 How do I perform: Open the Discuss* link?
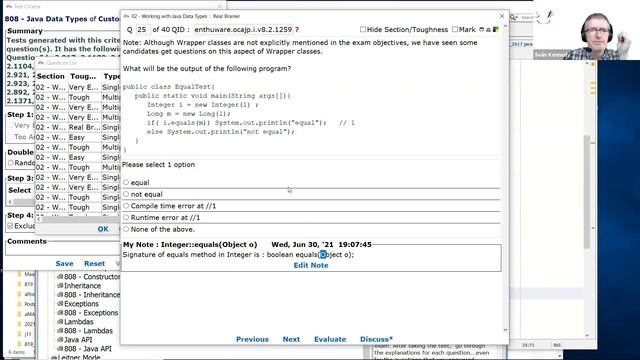coord(376,339)
